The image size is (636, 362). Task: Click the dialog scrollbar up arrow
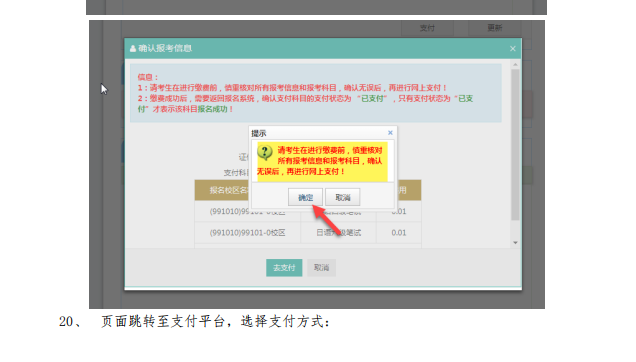(x=515, y=65)
